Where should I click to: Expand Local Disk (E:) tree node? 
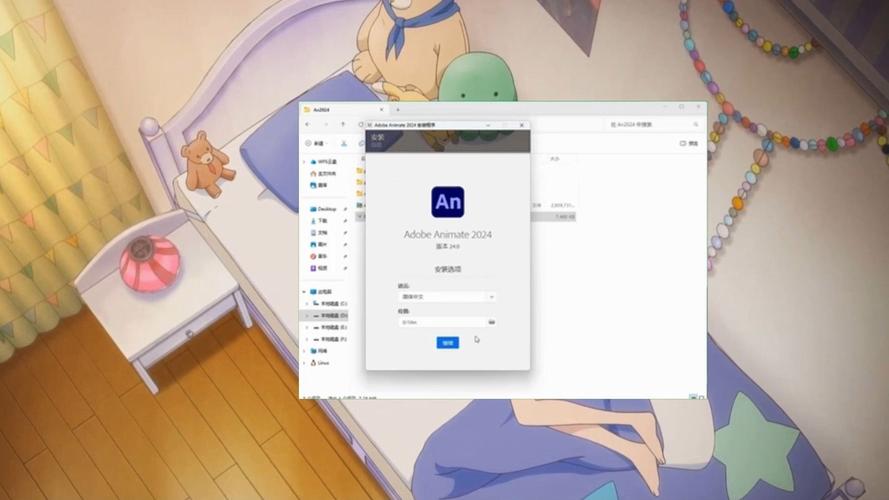[307, 328]
